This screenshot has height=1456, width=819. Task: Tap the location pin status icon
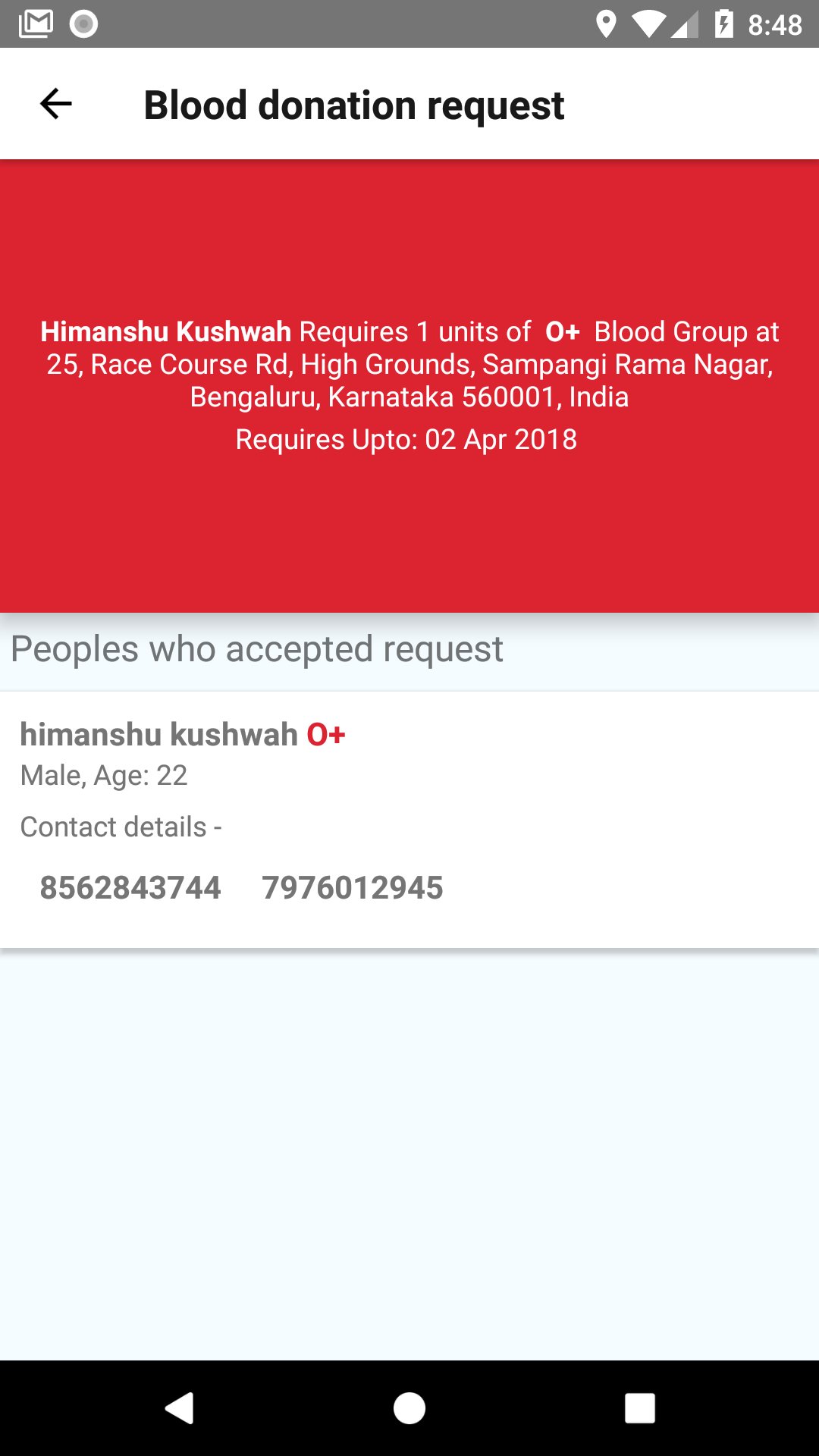[x=605, y=24]
